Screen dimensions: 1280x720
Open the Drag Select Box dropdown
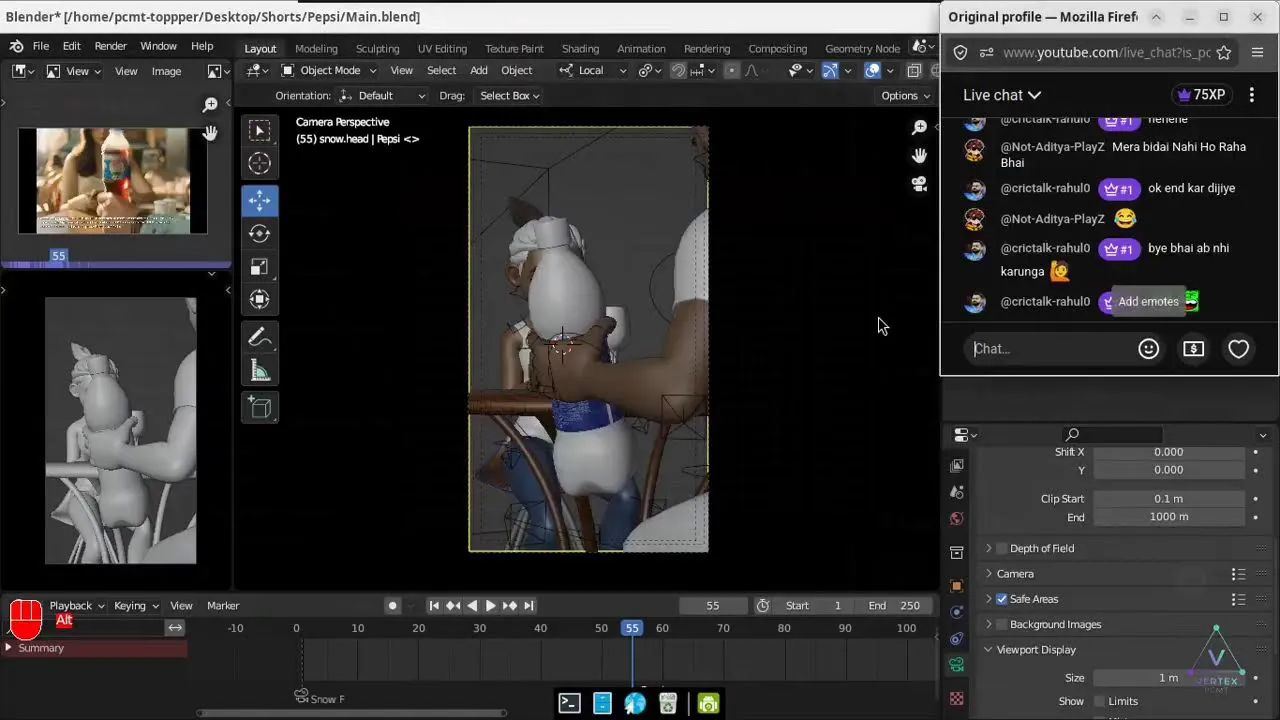(510, 95)
